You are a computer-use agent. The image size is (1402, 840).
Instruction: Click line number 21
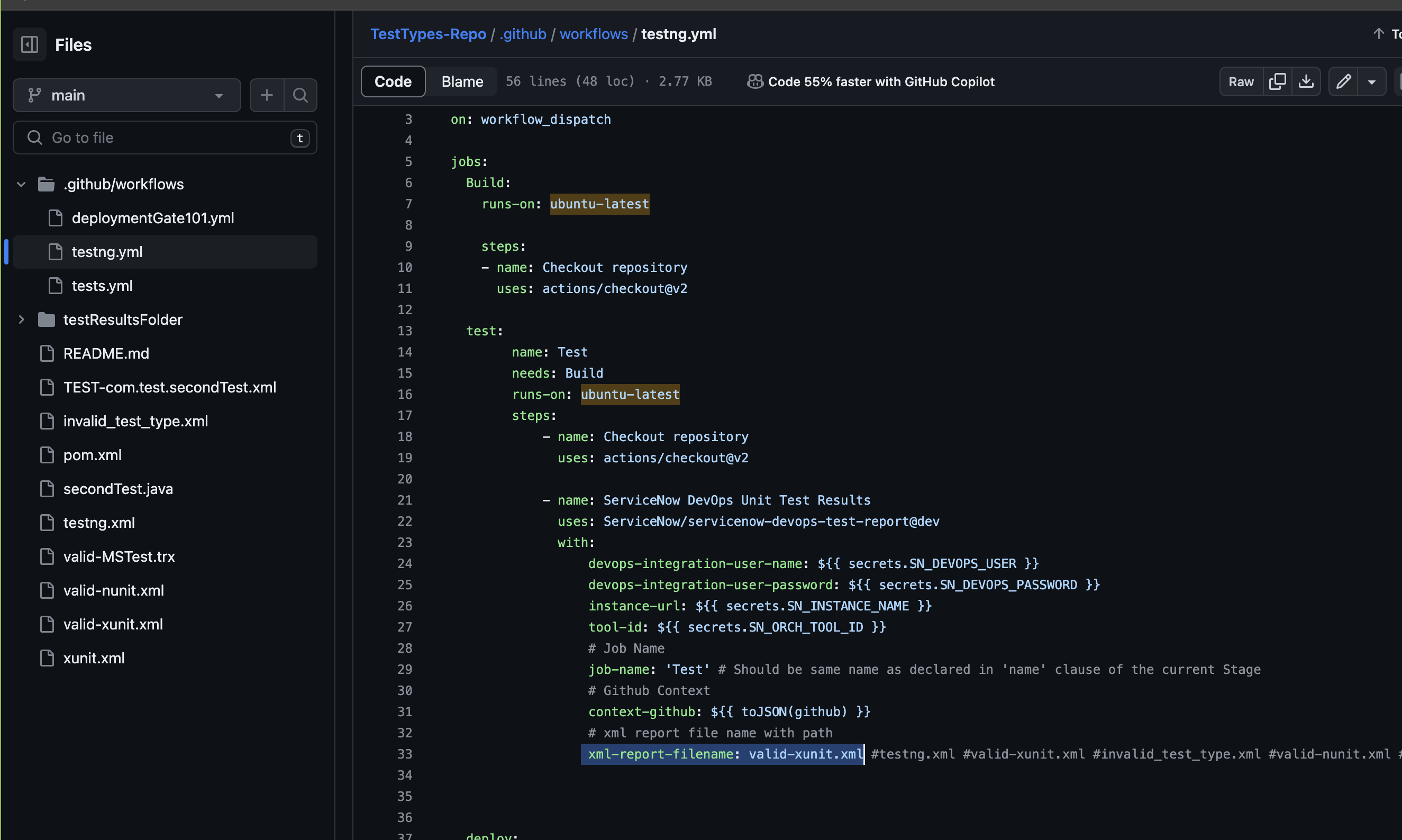405,500
